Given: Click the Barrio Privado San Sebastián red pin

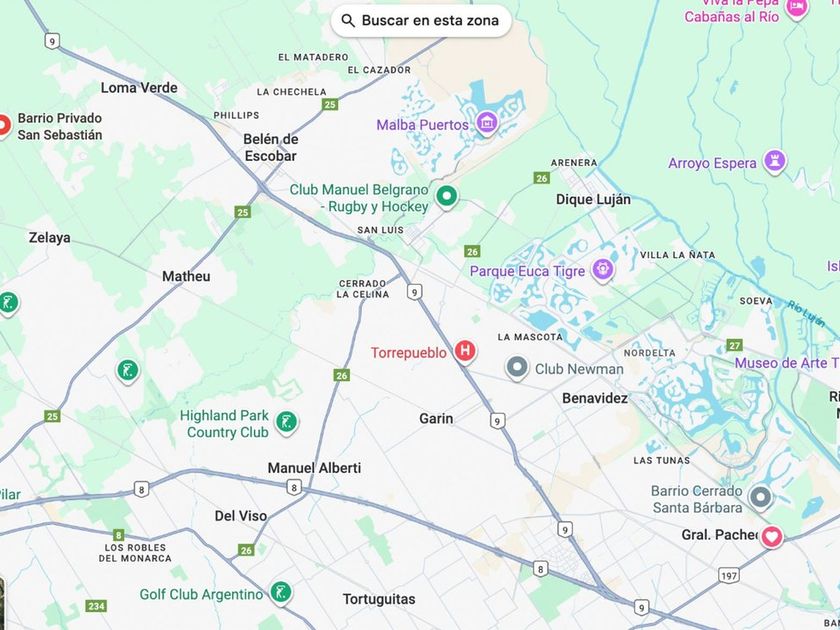Looking at the screenshot, I should (x=3, y=126).
